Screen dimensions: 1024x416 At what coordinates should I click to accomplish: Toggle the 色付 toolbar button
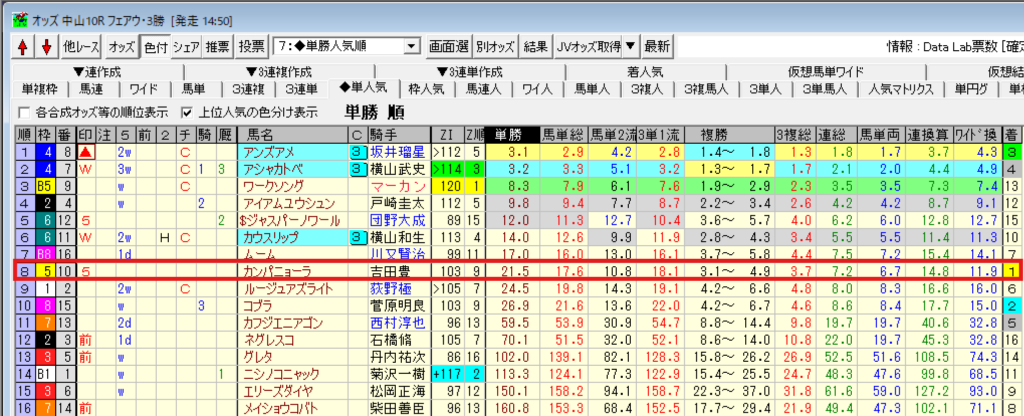click(155, 46)
